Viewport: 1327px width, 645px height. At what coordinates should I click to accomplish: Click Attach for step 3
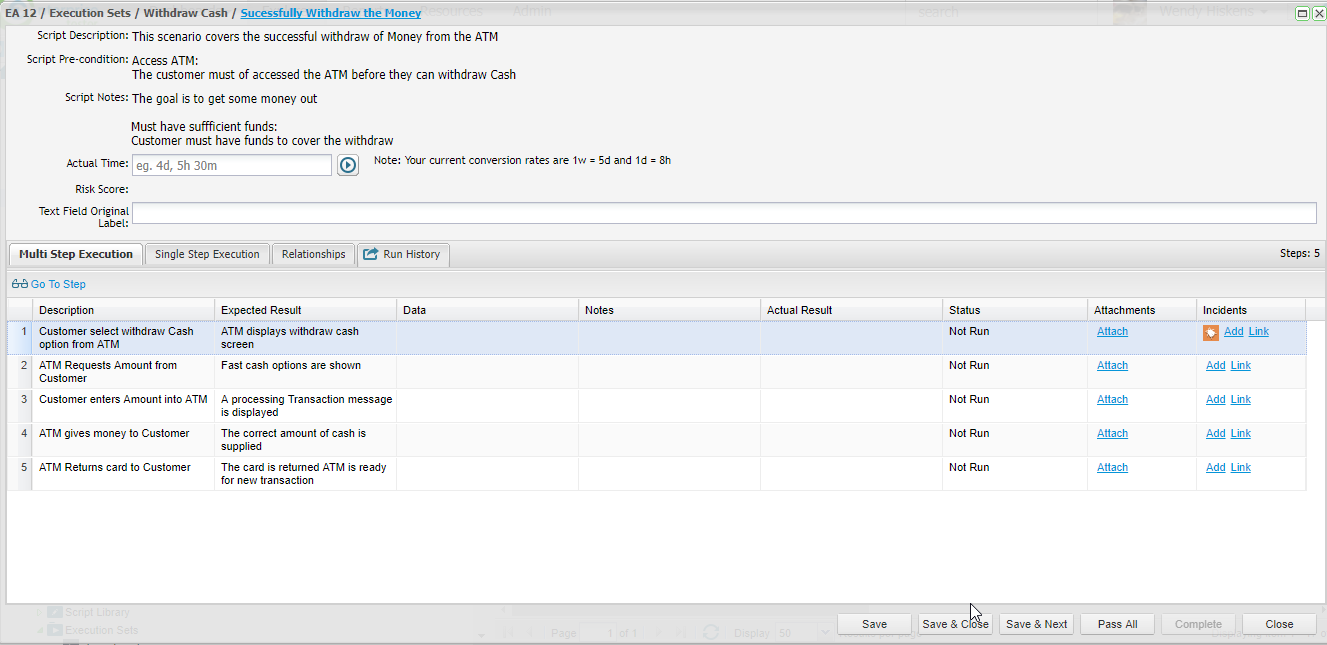pyautogui.click(x=1112, y=400)
